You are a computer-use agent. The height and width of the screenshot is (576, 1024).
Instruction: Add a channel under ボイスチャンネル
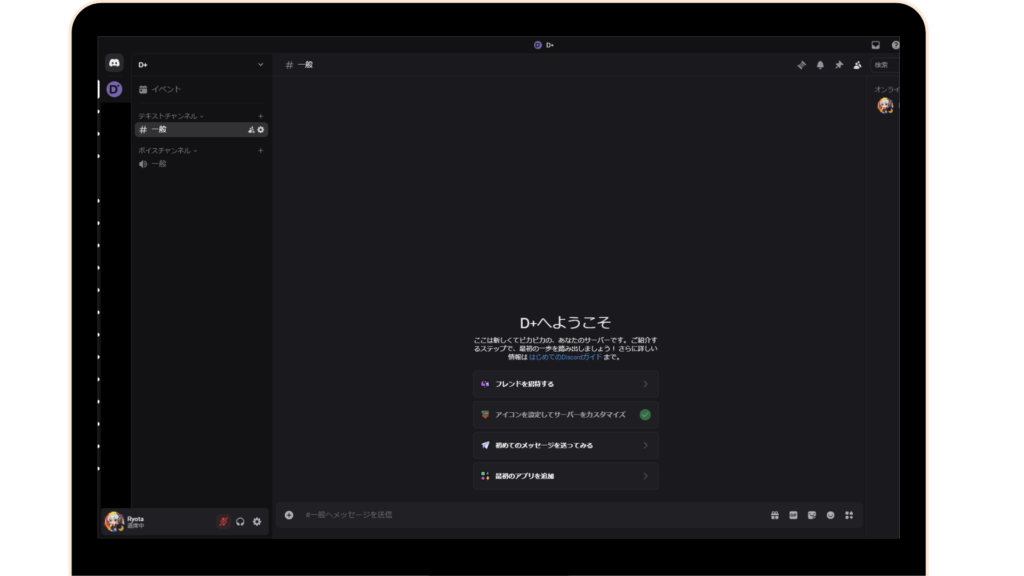tap(261, 150)
